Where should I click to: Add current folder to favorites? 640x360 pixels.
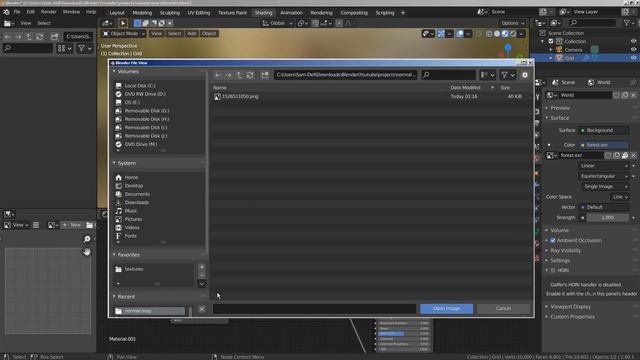tap(202, 267)
